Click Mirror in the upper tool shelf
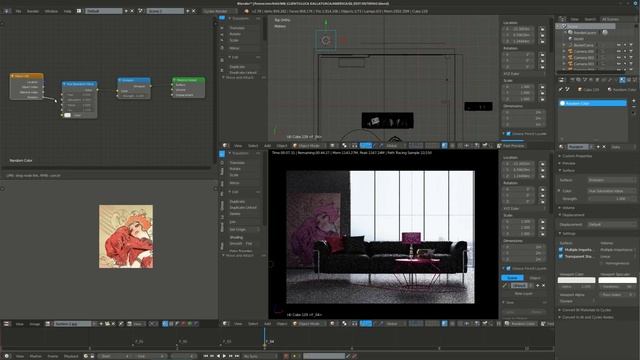The height and width of the screenshot is (360, 640). point(243,48)
